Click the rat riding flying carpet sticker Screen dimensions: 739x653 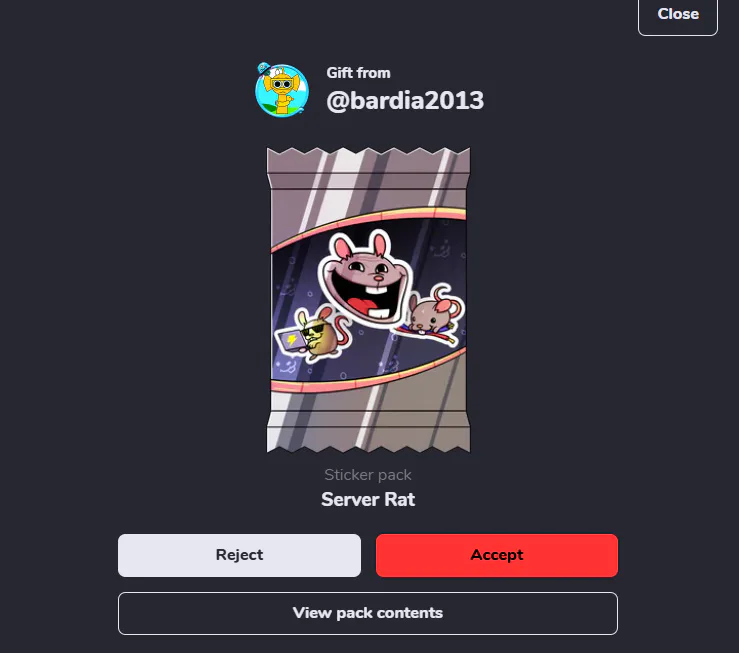point(431,315)
